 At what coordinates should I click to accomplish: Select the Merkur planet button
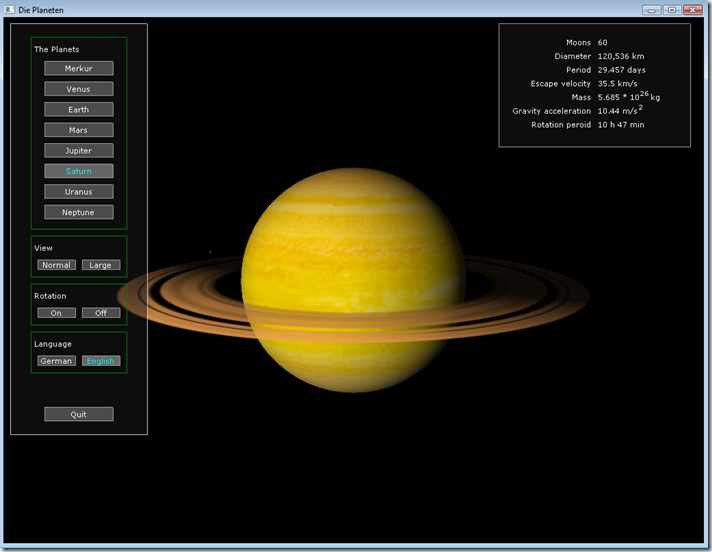click(79, 68)
